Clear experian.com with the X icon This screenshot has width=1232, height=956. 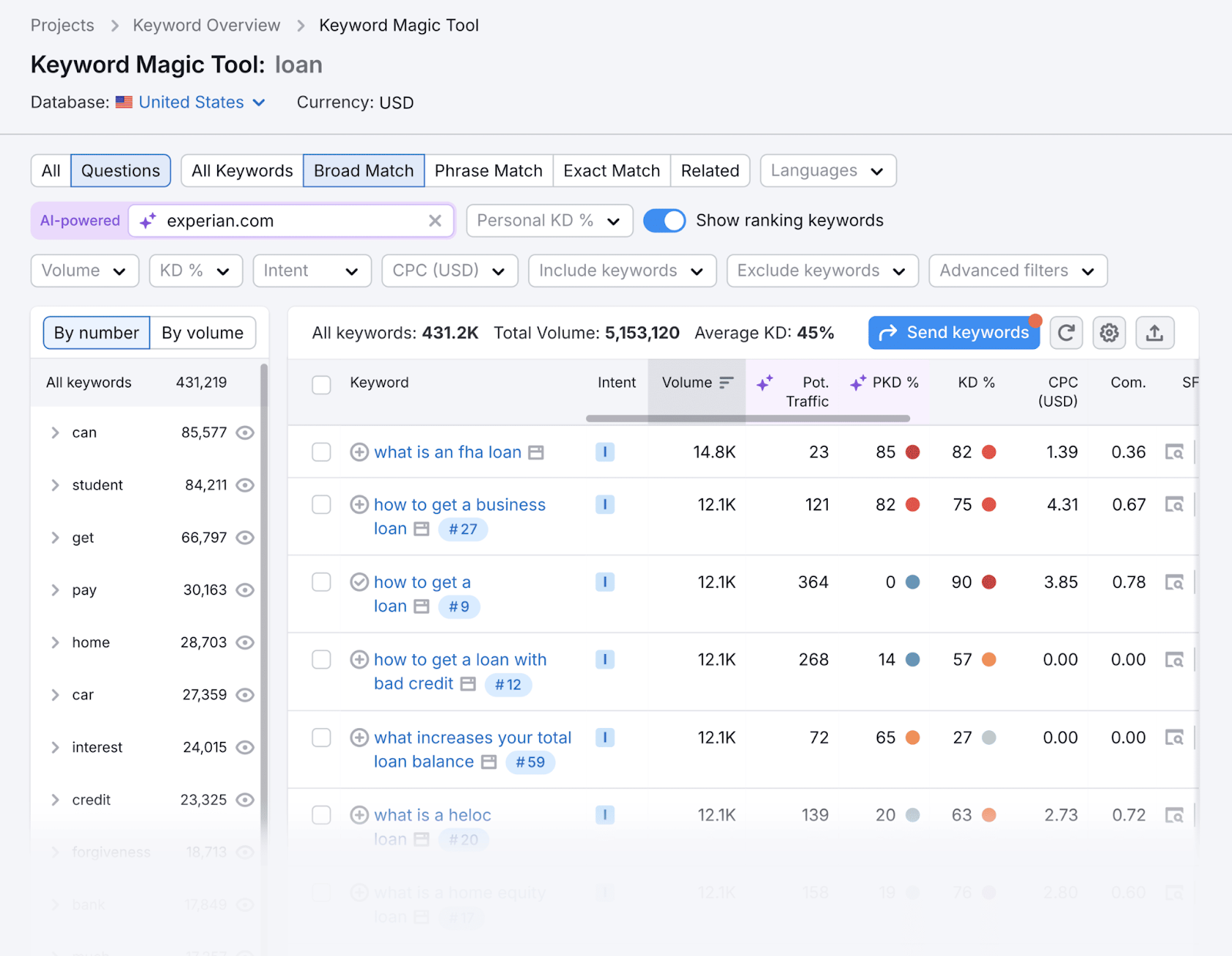coord(435,221)
